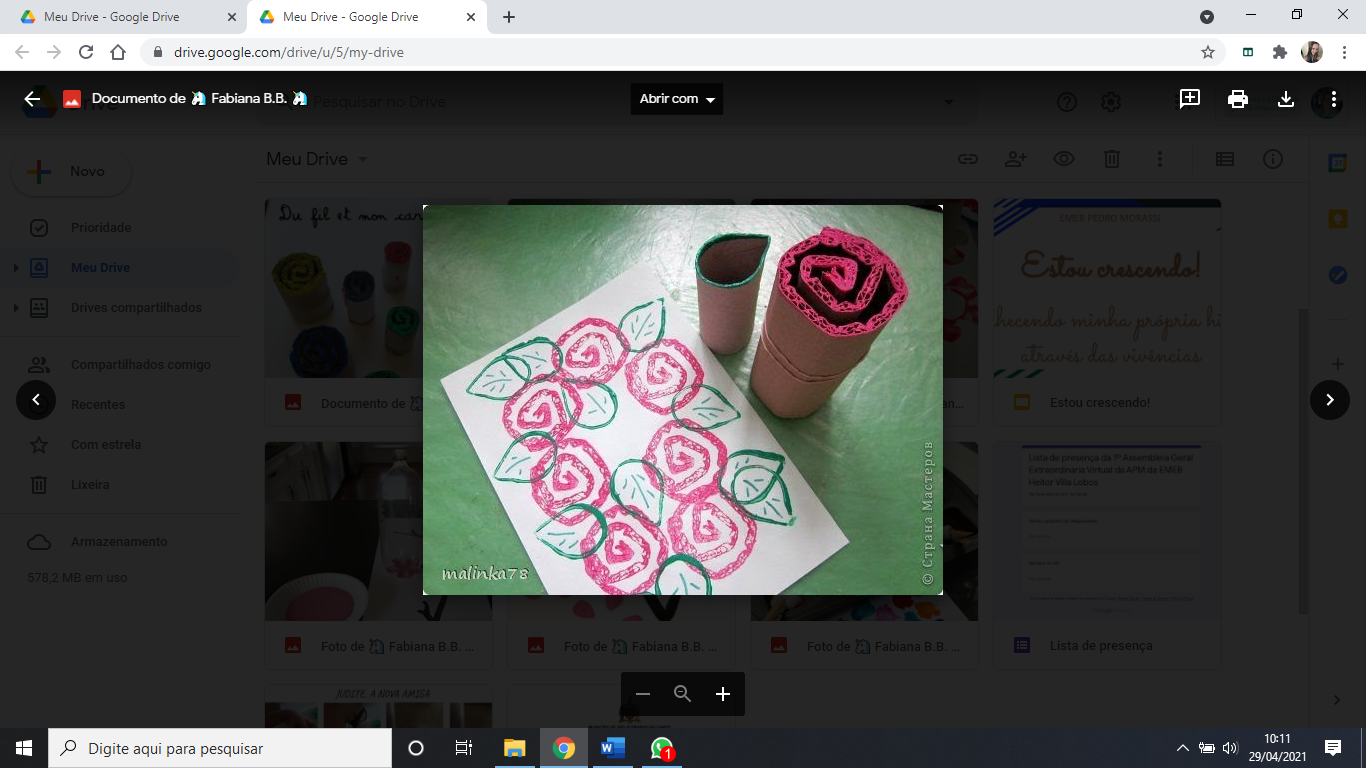1366x768 pixels.
Task: Open the Chrome three-dot menu
Action: point(1343,52)
